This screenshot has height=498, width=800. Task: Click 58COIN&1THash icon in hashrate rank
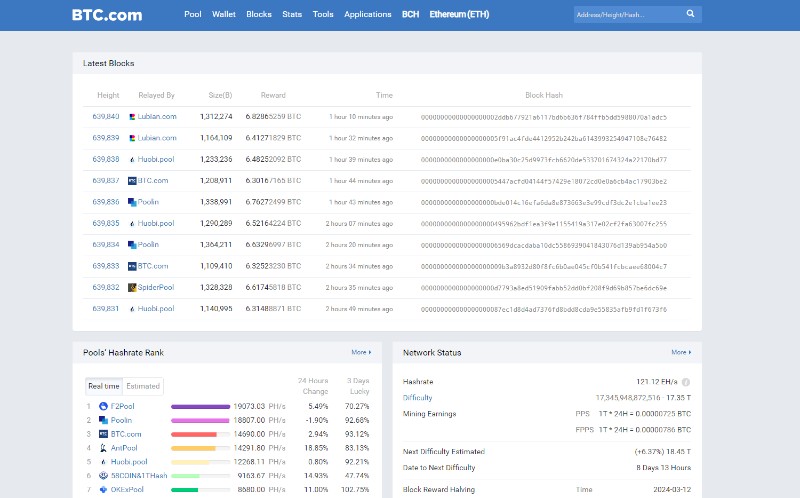[x=103, y=476]
